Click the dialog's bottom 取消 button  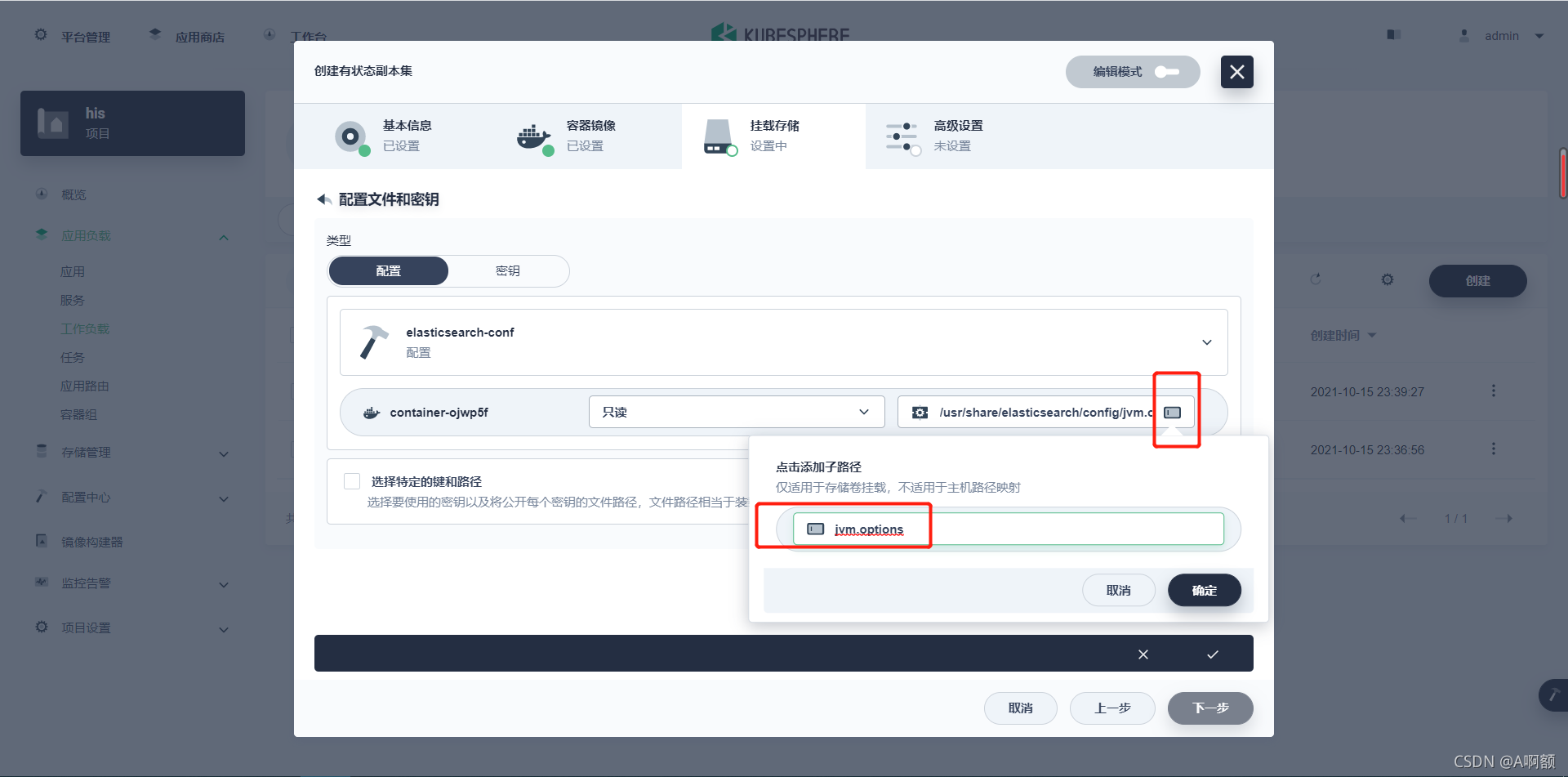point(1020,708)
